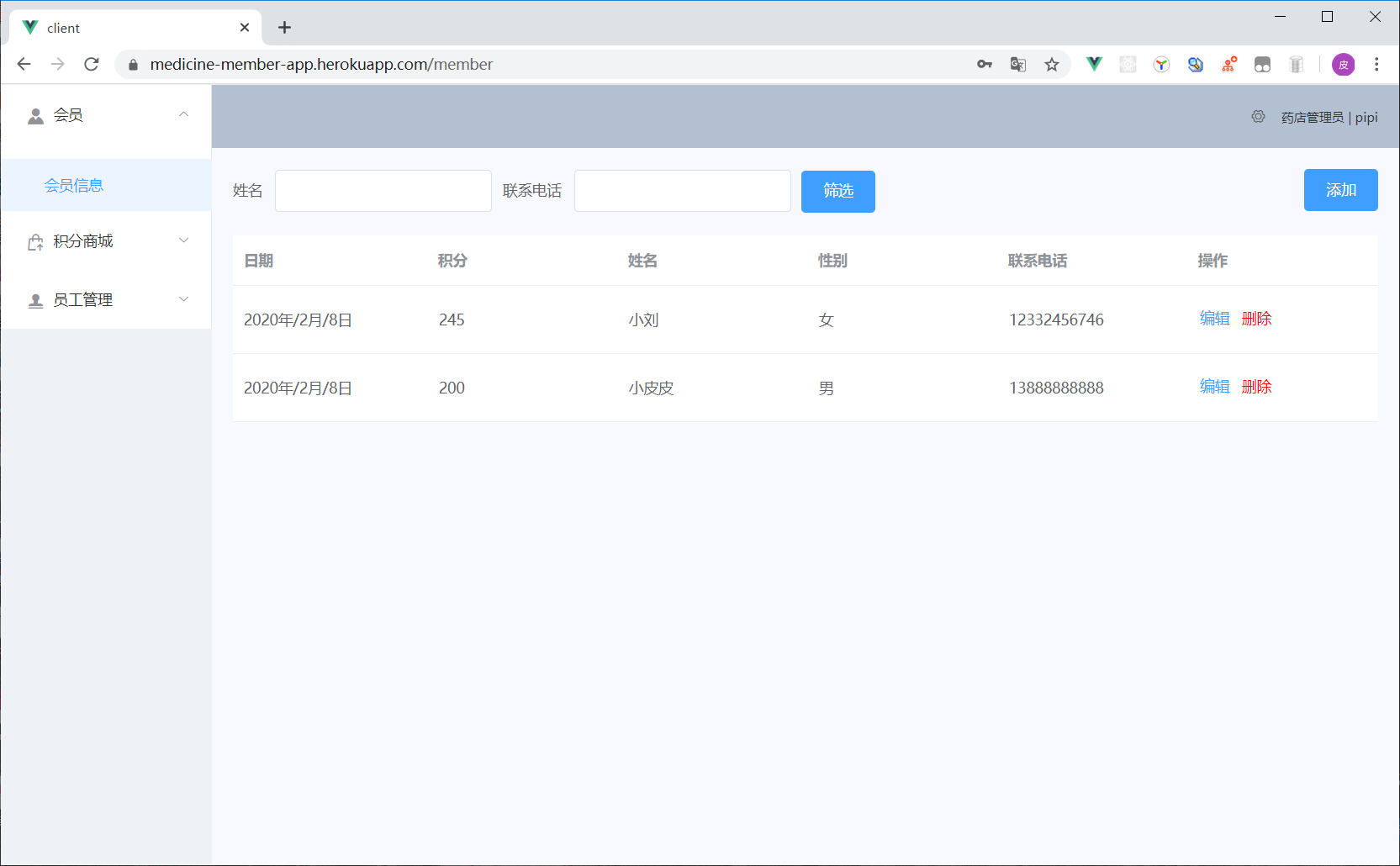
Task: Click the 药店管理员 | pipi user label
Action: (x=1329, y=118)
